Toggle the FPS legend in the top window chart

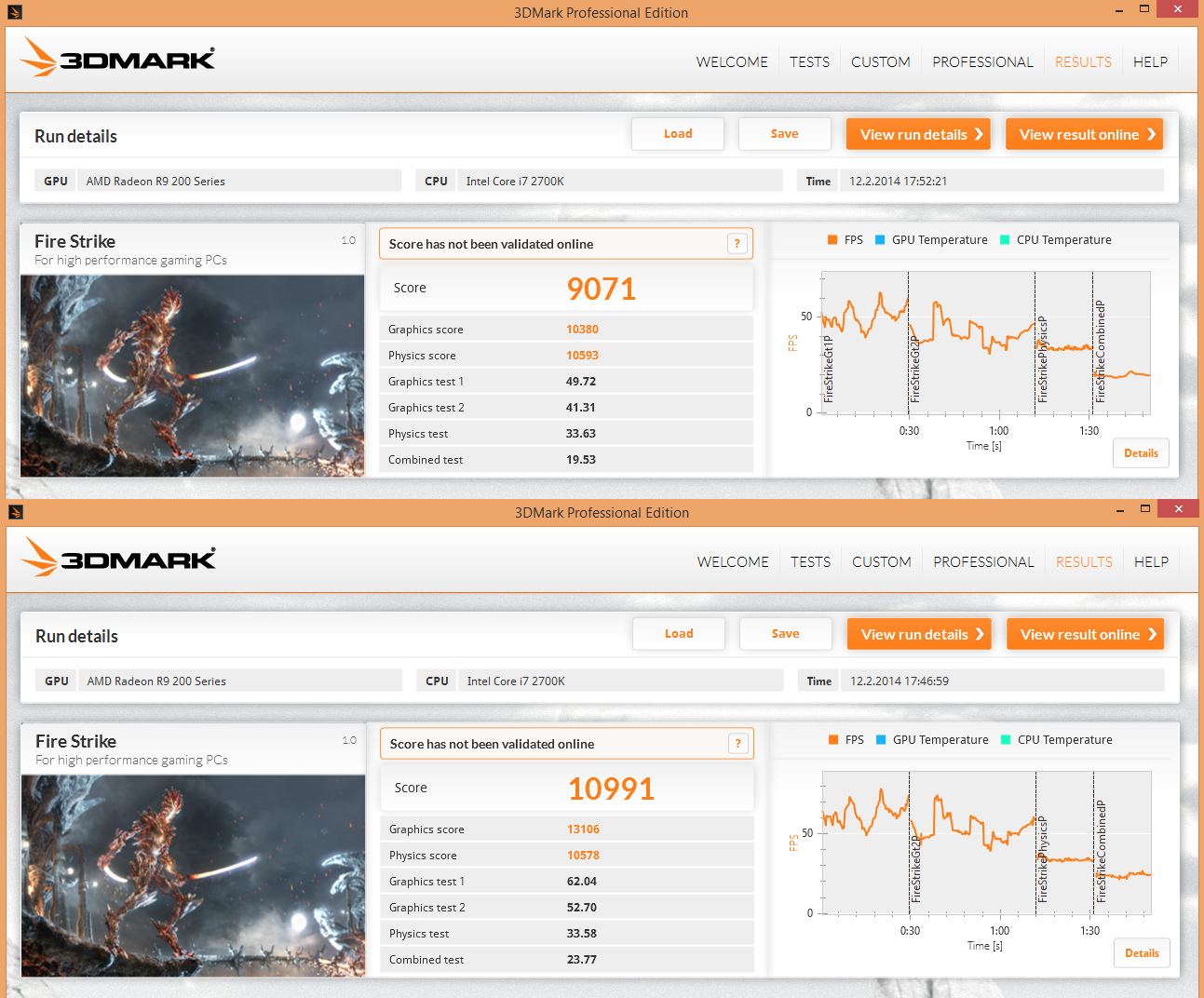tap(845, 240)
